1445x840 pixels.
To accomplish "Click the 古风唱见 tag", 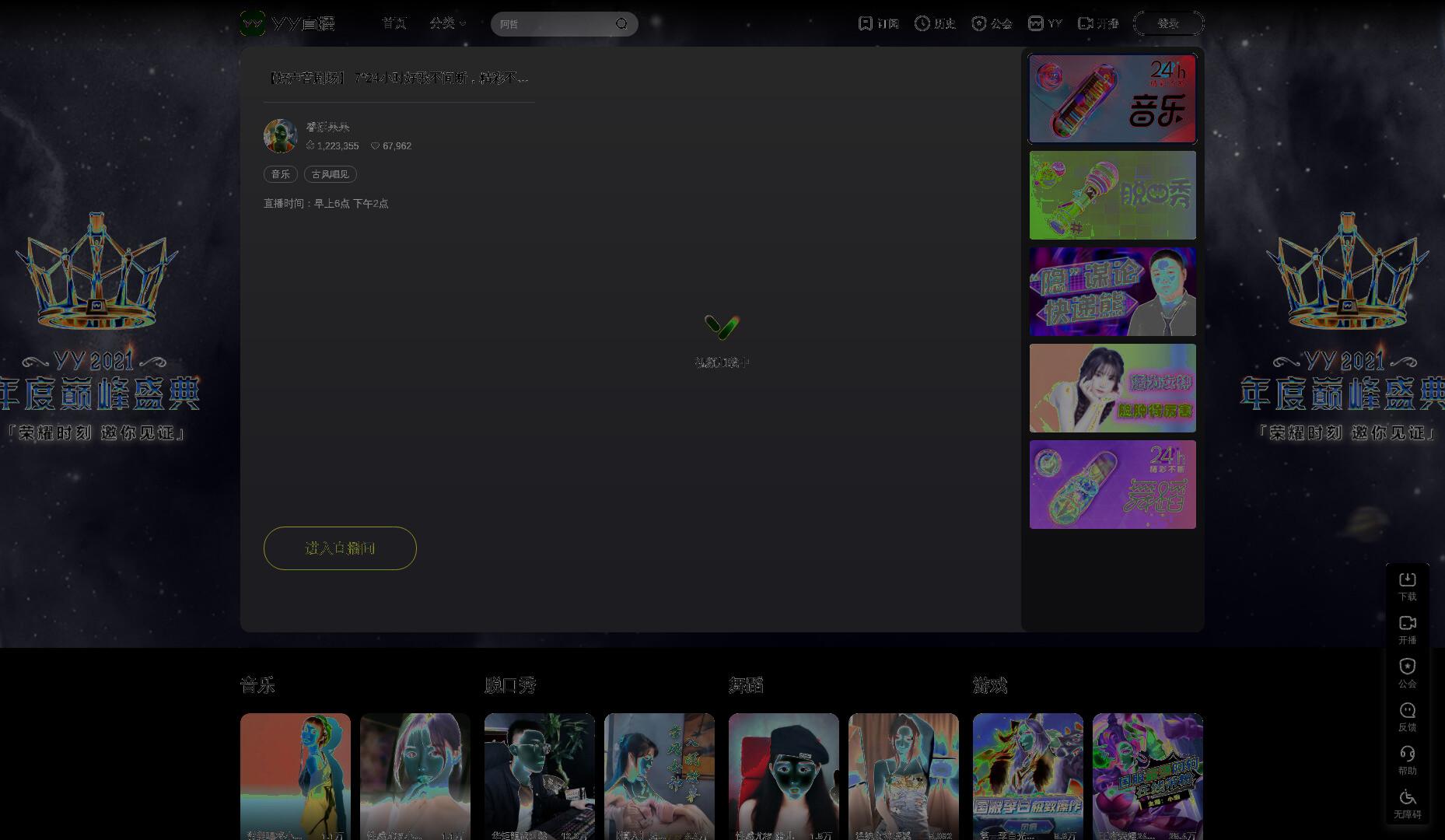I will 331,174.
